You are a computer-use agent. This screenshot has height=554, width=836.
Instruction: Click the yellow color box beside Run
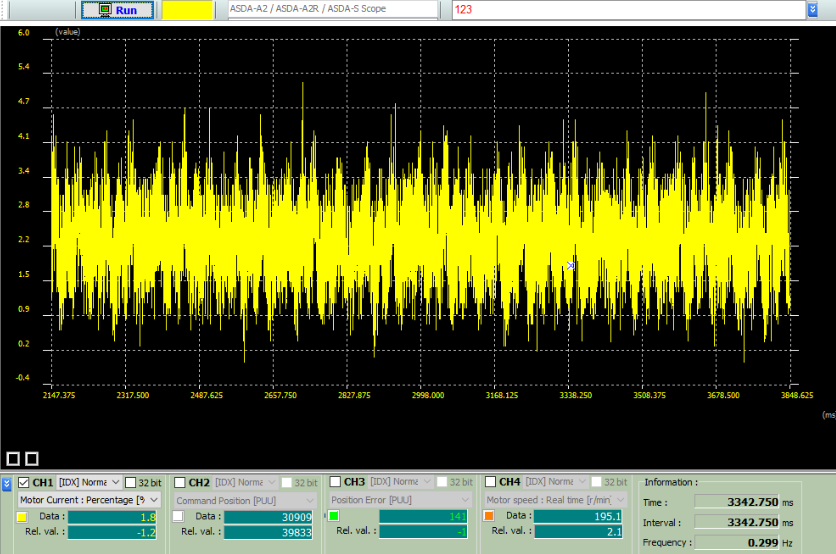pyautogui.click(x=187, y=10)
